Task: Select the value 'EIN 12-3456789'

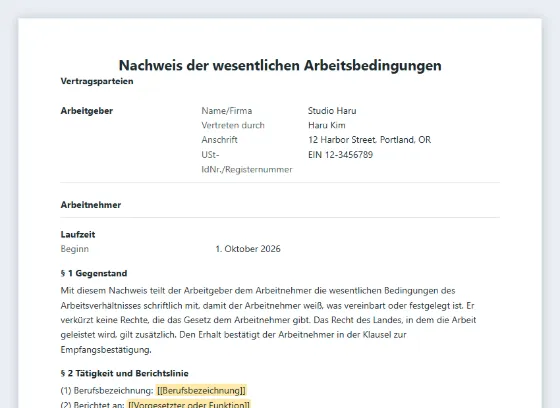Action: 340,155
